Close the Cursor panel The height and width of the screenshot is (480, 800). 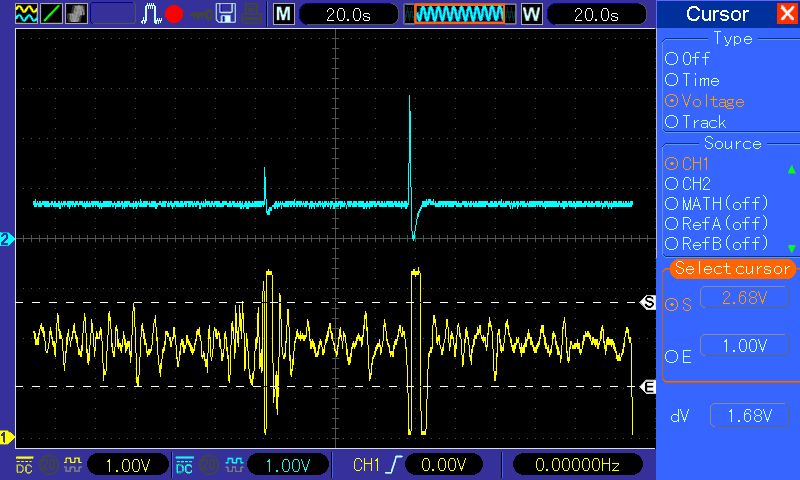click(x=787, y=14)
